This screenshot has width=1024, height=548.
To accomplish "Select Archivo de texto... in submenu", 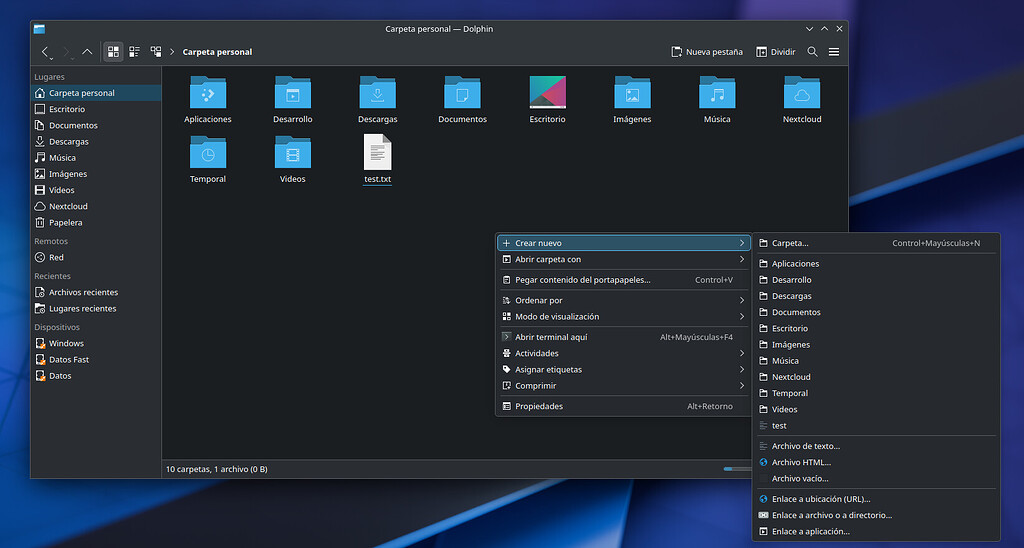I will 805,446.
